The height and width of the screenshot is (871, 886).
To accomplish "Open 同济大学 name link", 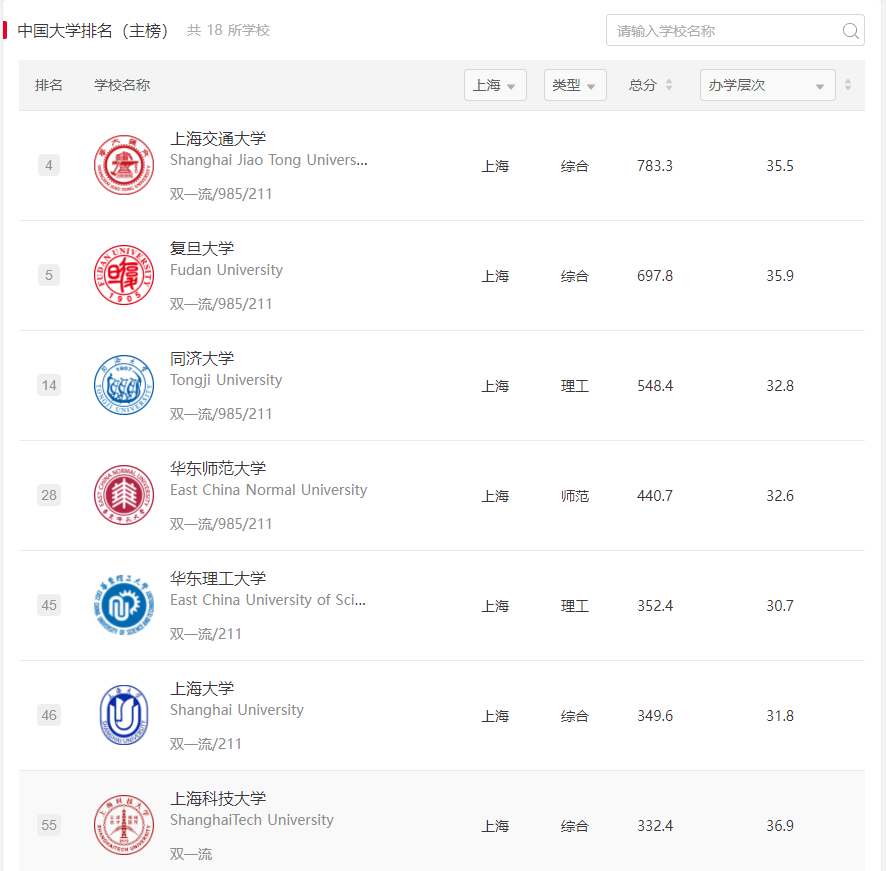I will (202, 358).
